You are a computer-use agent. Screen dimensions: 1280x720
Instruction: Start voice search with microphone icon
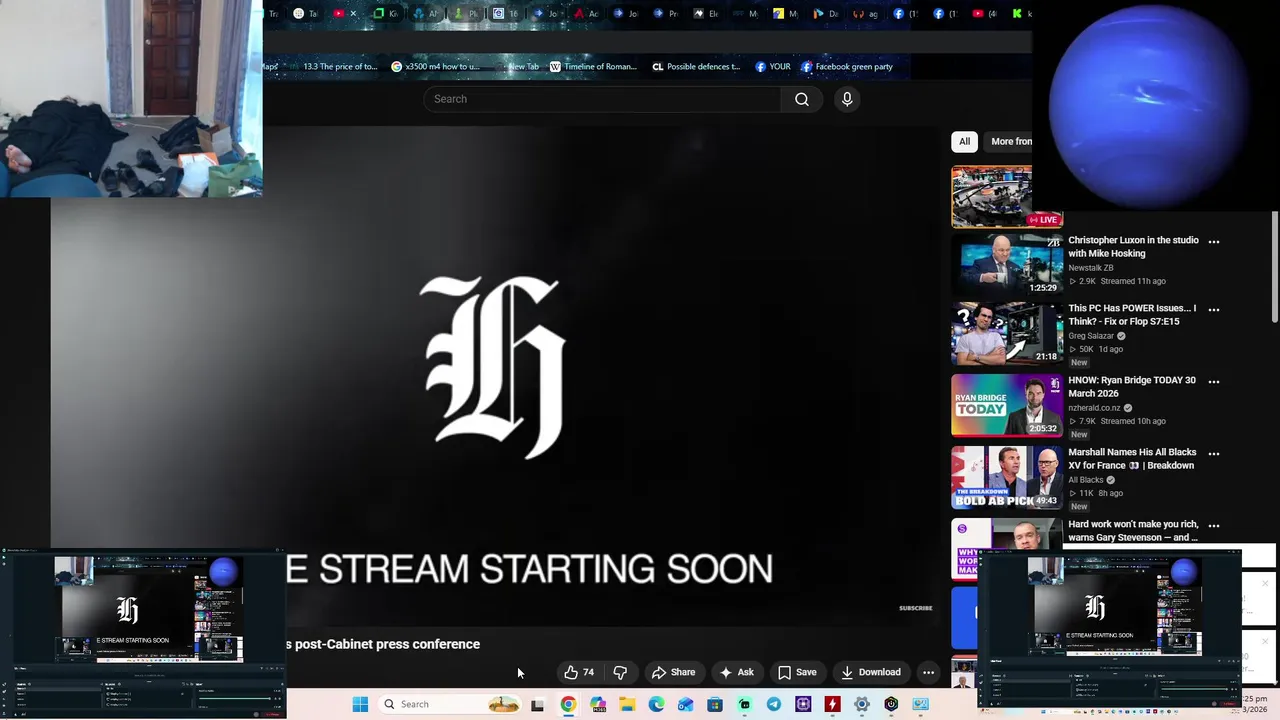coord(847,99)
